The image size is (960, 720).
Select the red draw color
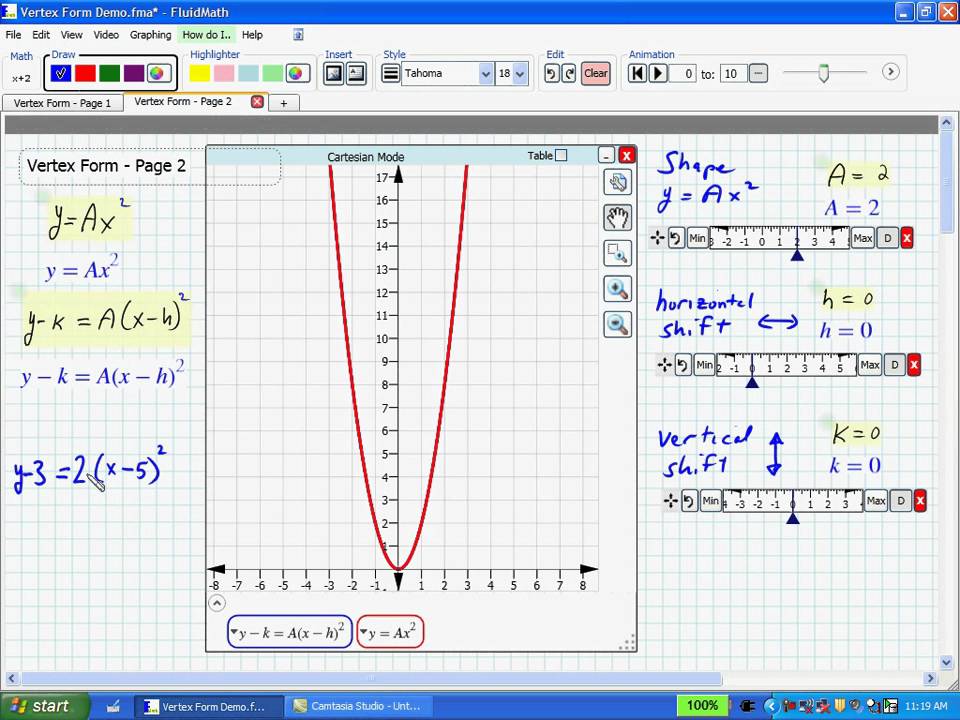coord(85,73)
